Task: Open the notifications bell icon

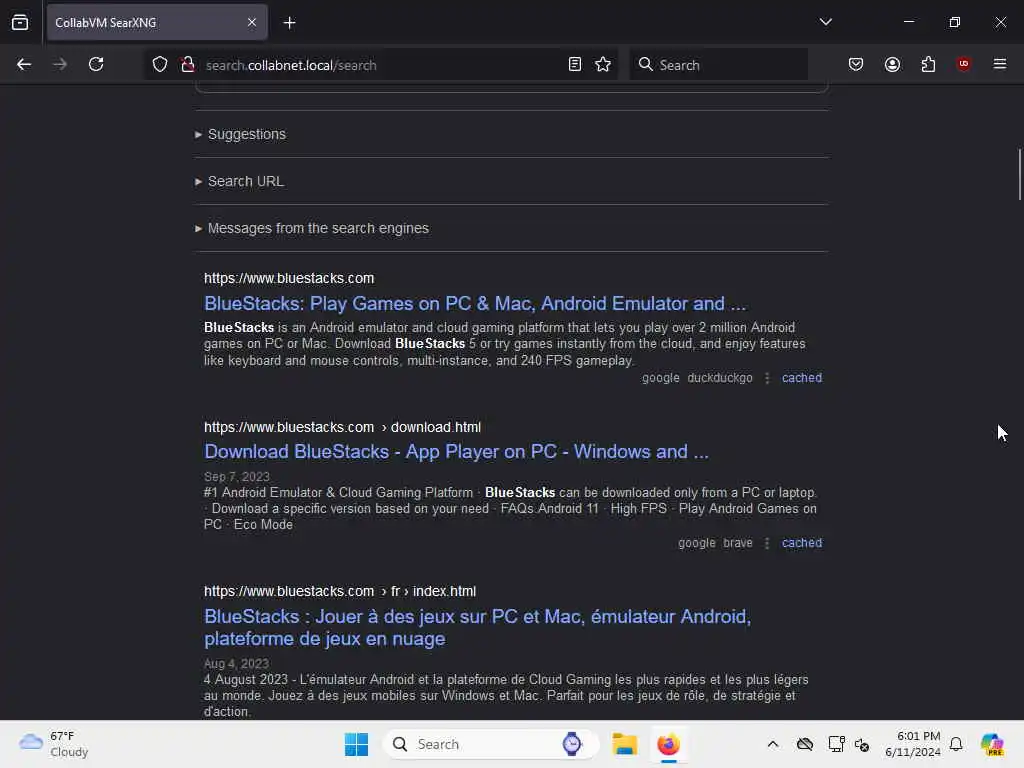Action: coord(956,744)
